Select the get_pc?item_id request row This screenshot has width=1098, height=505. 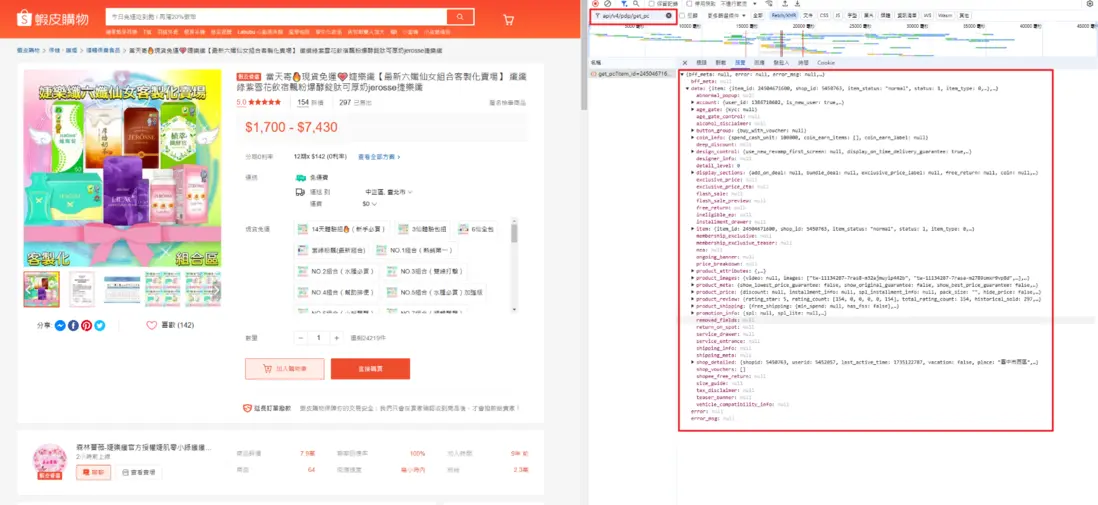632,74
